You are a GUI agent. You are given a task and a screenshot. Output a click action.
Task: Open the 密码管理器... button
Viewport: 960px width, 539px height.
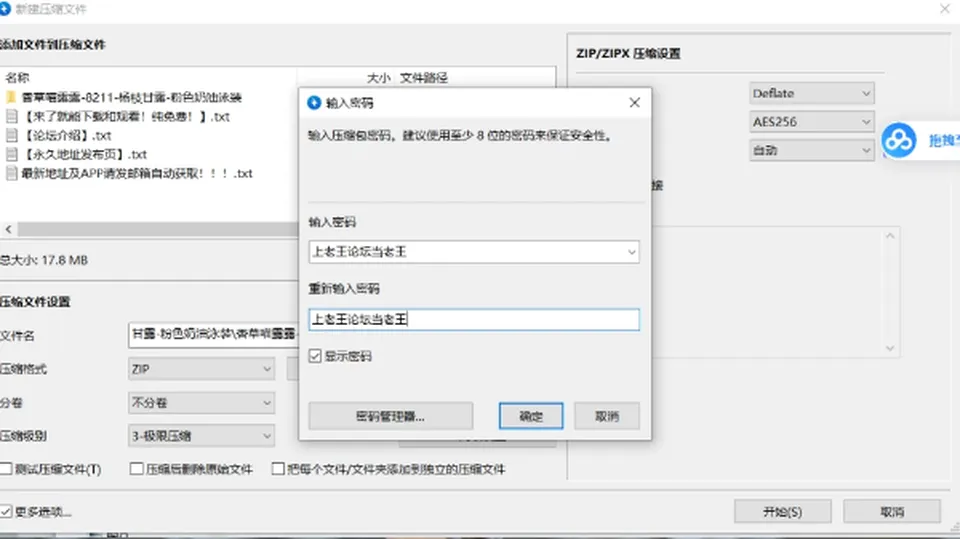click(x=391, y=416)
